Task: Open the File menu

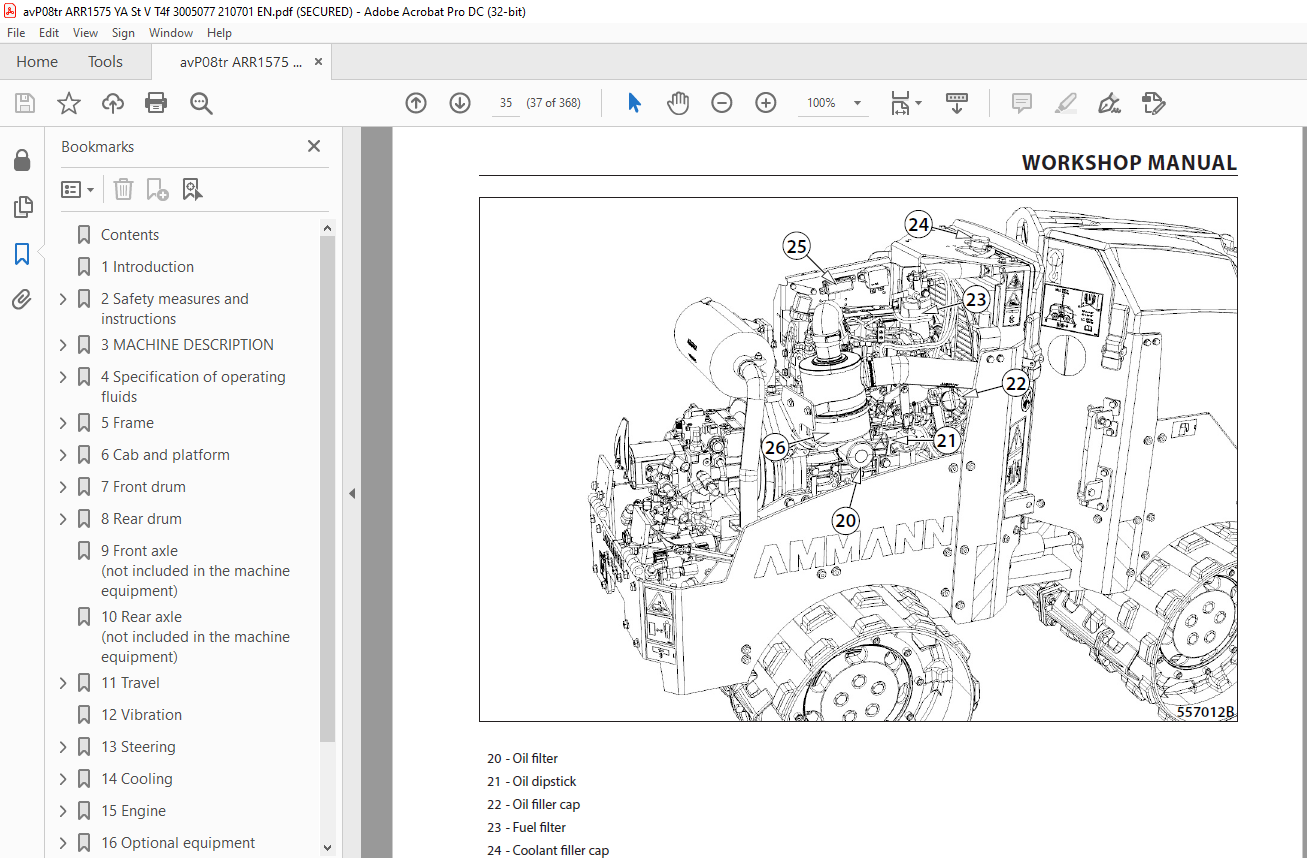Action: (x=16, y=33)
